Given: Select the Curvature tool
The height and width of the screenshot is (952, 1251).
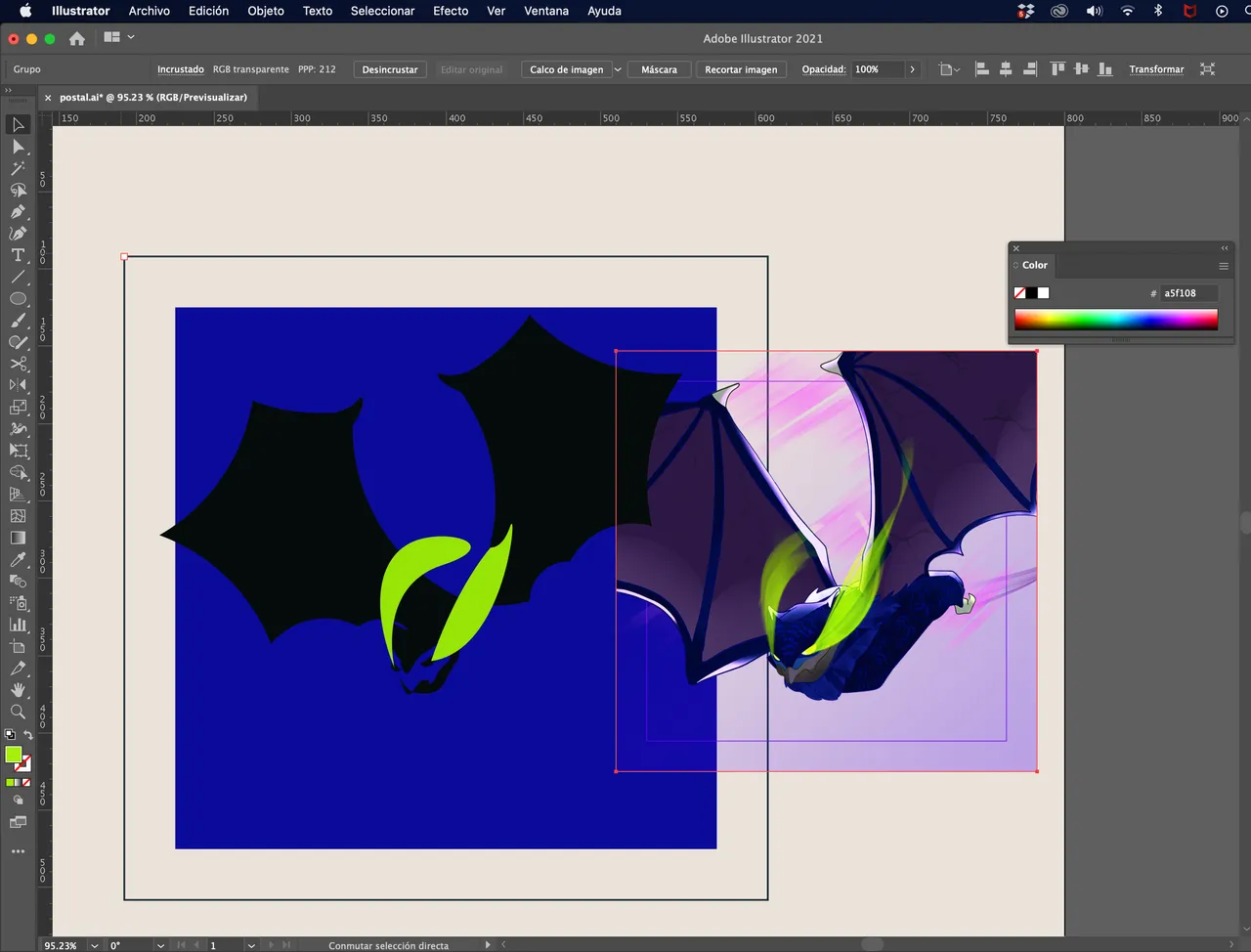Looking at the screenshot, I should tap(18, 233).
